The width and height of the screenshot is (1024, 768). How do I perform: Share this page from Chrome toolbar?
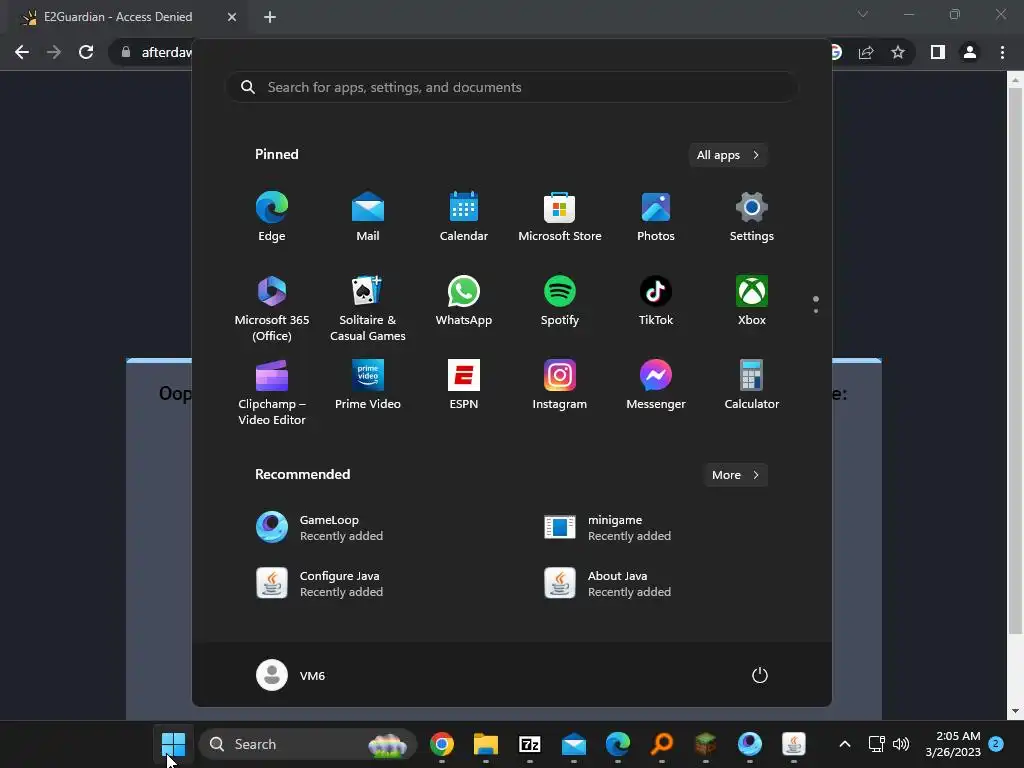[866, 52]
